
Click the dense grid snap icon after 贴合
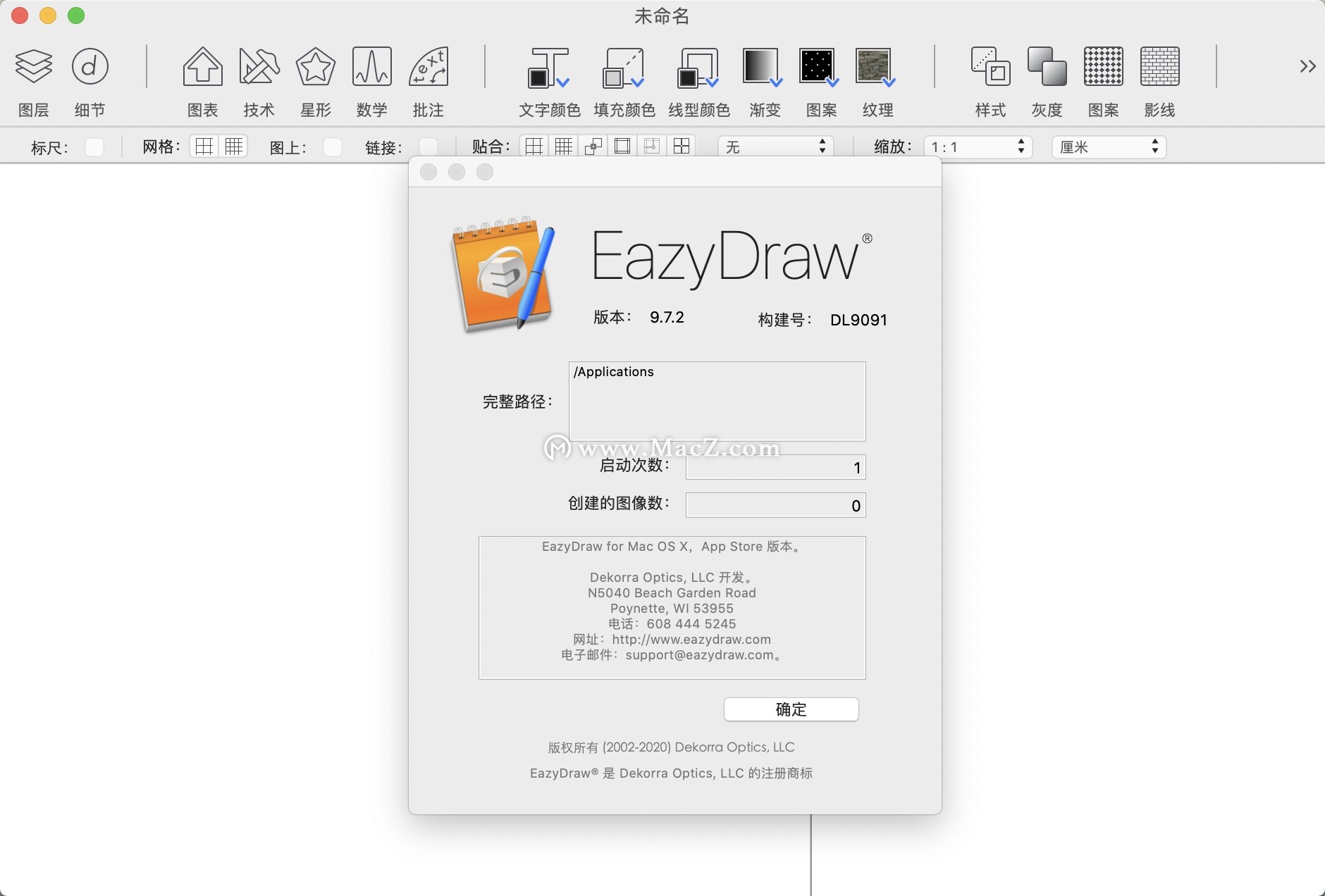[564, 147]
